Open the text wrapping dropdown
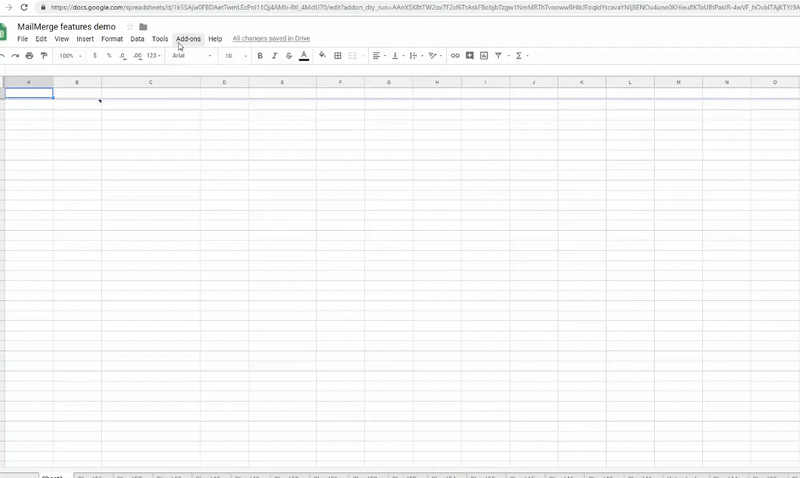800x478 pixels. point(416,56)
